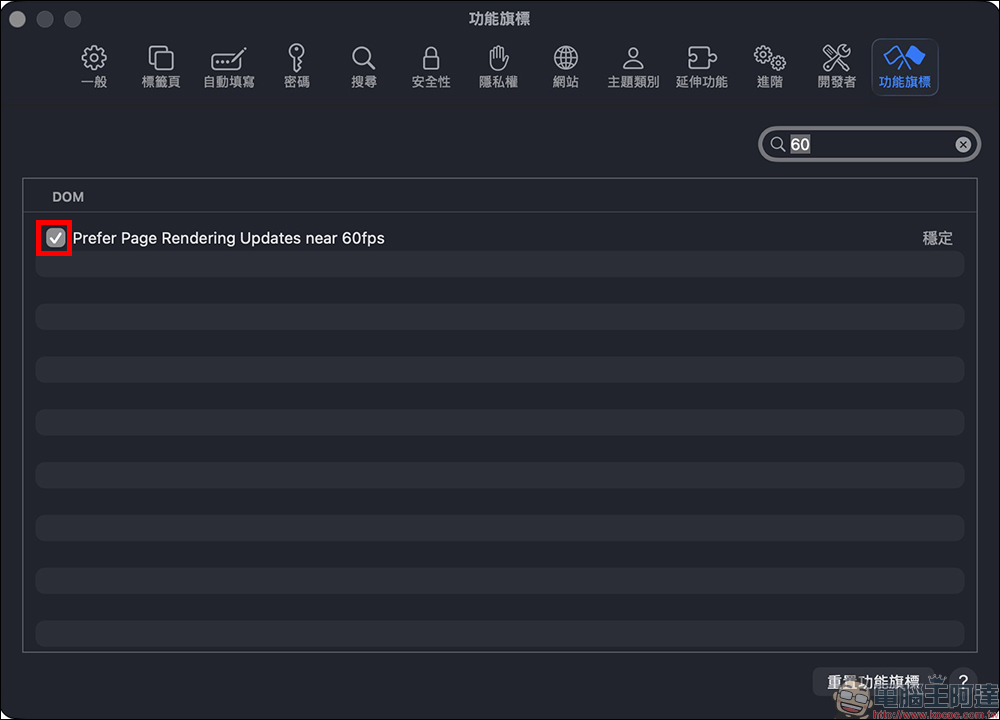
Task: Uncheck Prefer Page Rendering Updates near 60fps
Action: click(56, 238)
